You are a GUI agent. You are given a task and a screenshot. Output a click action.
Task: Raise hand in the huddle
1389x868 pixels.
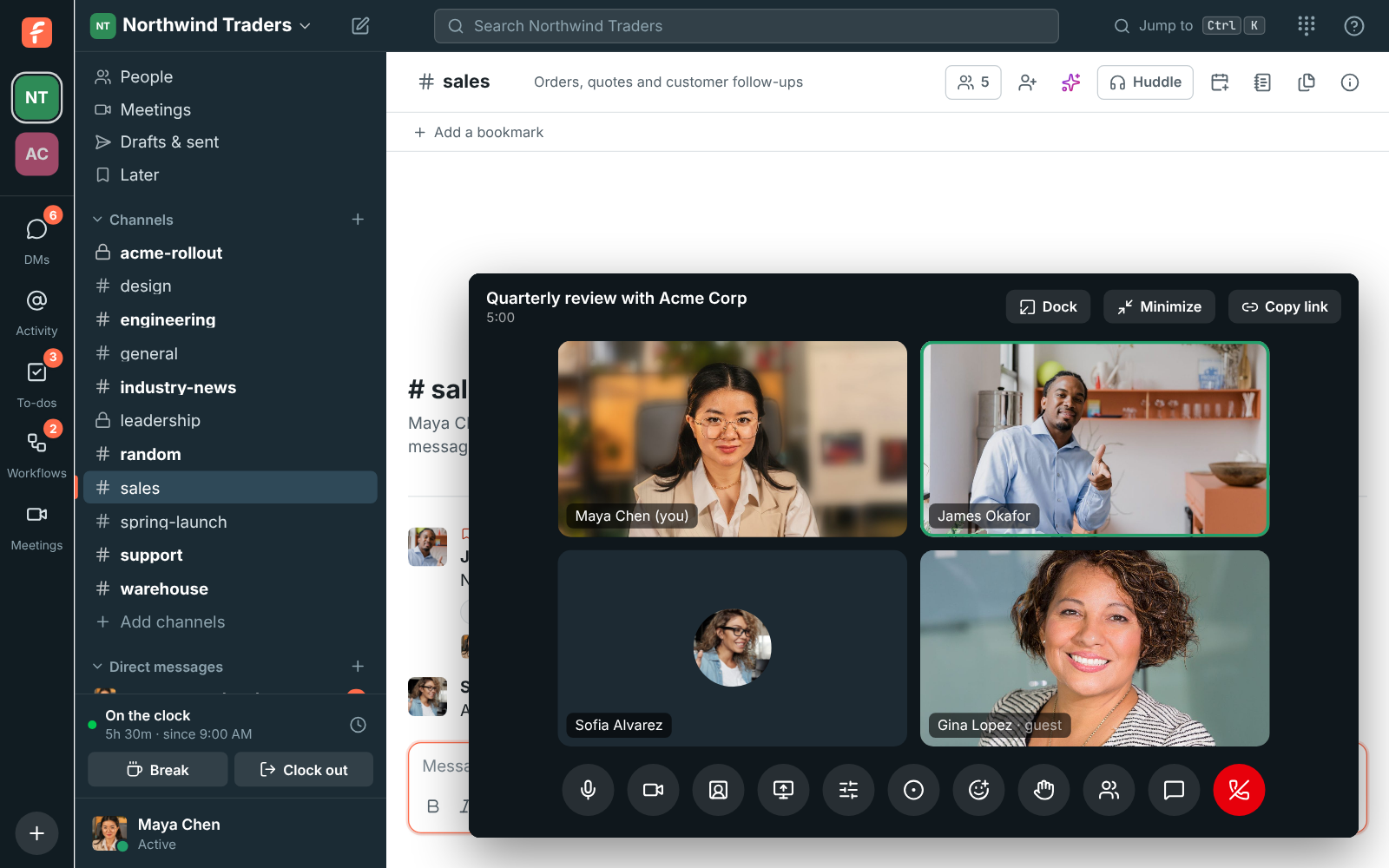coord(1043,790)
